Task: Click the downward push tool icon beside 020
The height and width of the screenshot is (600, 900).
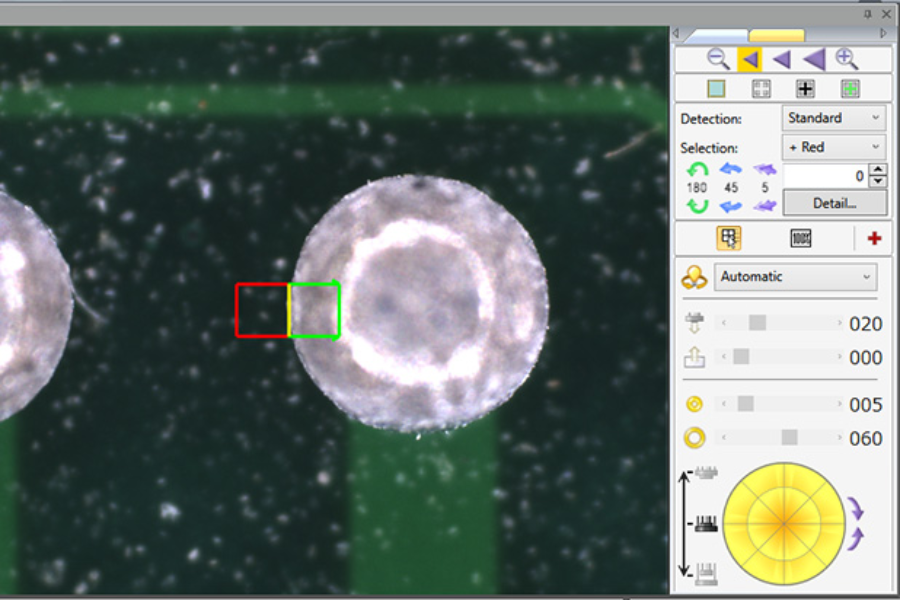Action: tap(695, 323)
